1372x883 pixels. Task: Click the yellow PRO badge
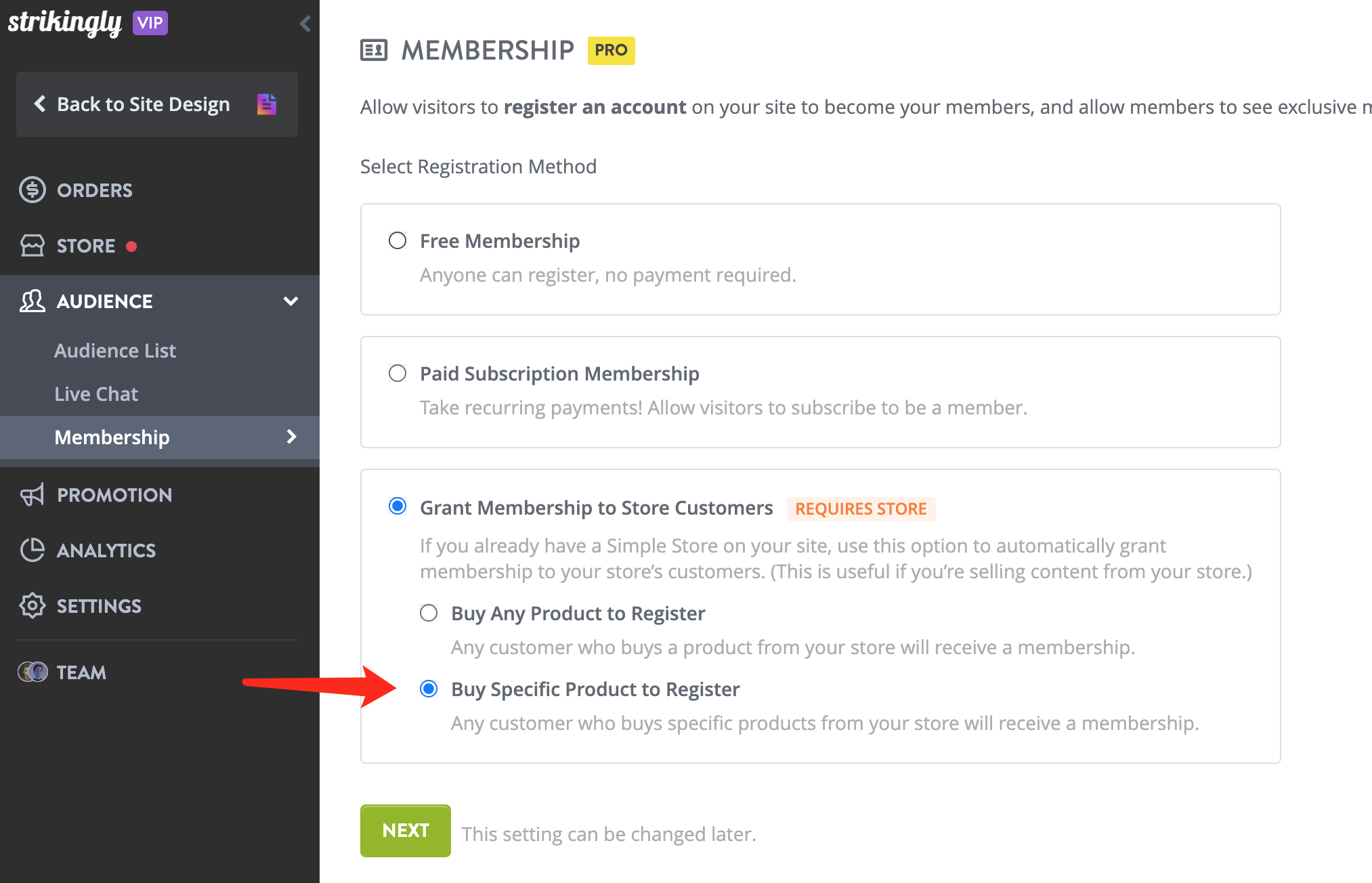[x=611, y=51]
